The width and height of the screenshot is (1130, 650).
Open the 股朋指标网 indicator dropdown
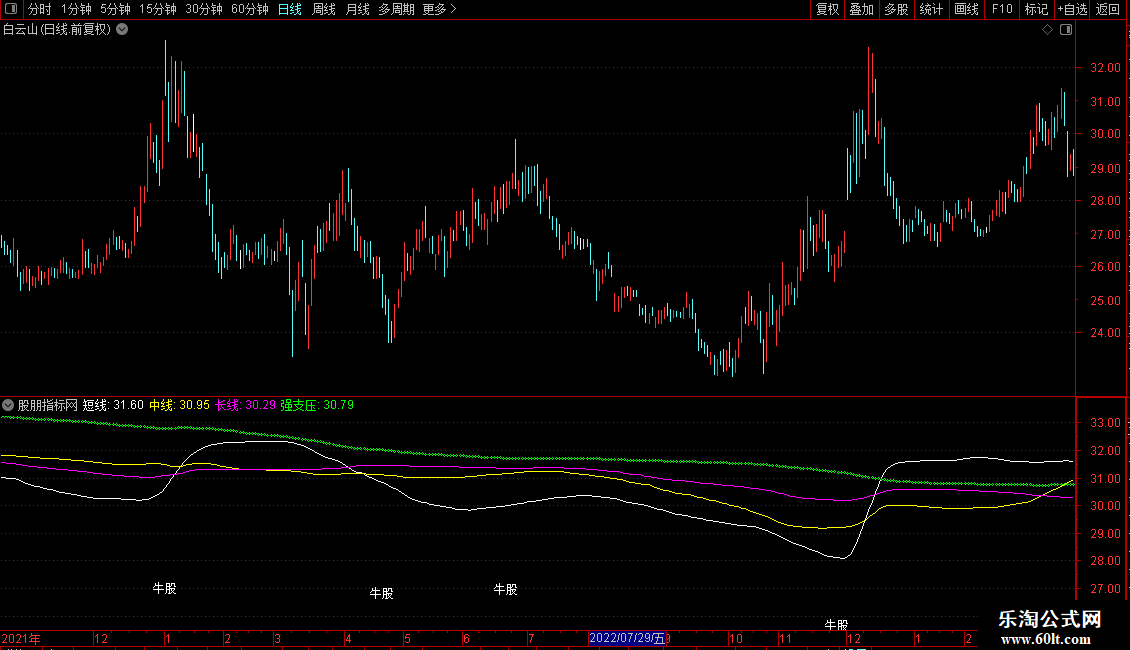(x=8, y=405)
